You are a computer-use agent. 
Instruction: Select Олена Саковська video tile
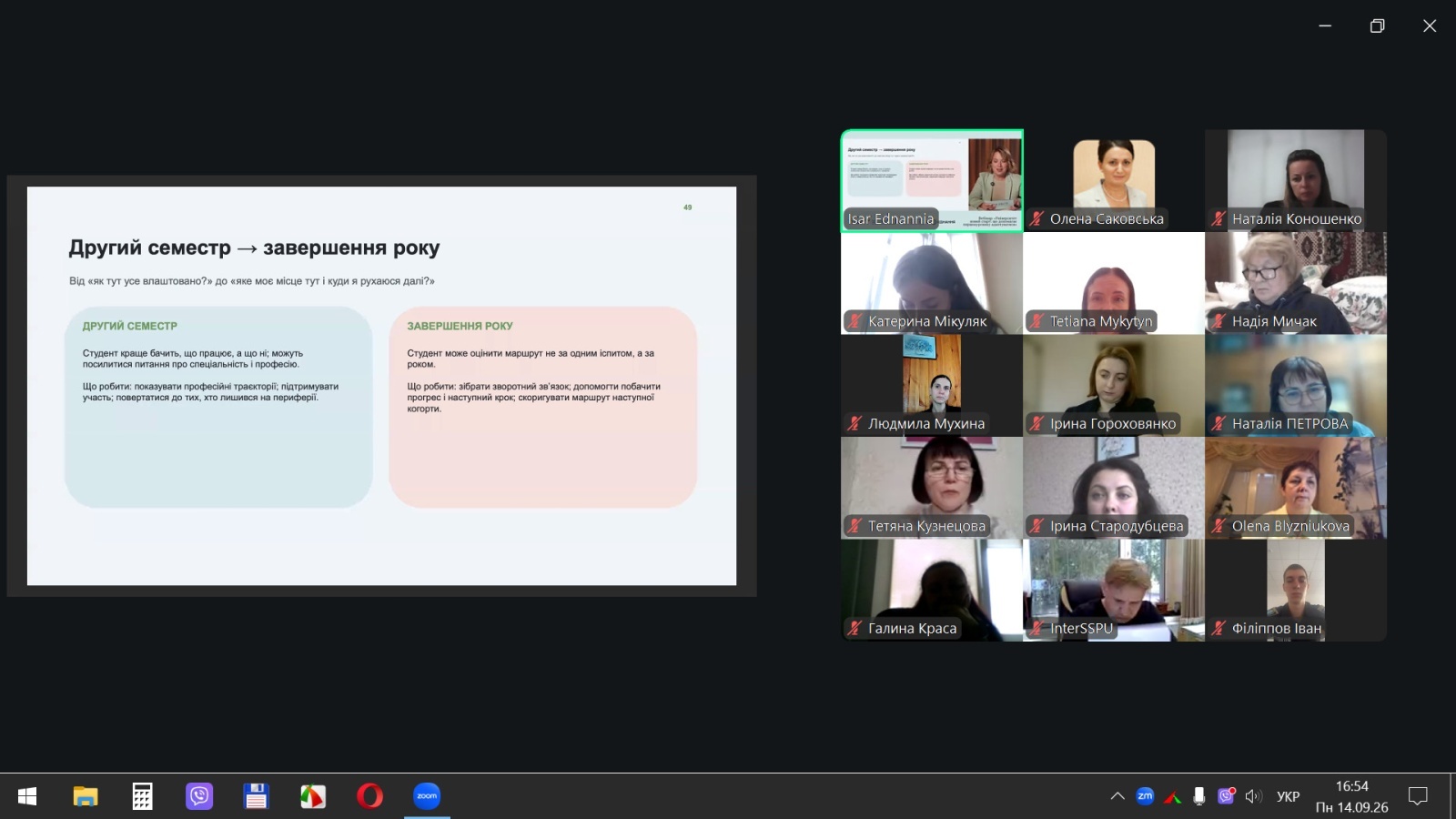pos(1114,180)
